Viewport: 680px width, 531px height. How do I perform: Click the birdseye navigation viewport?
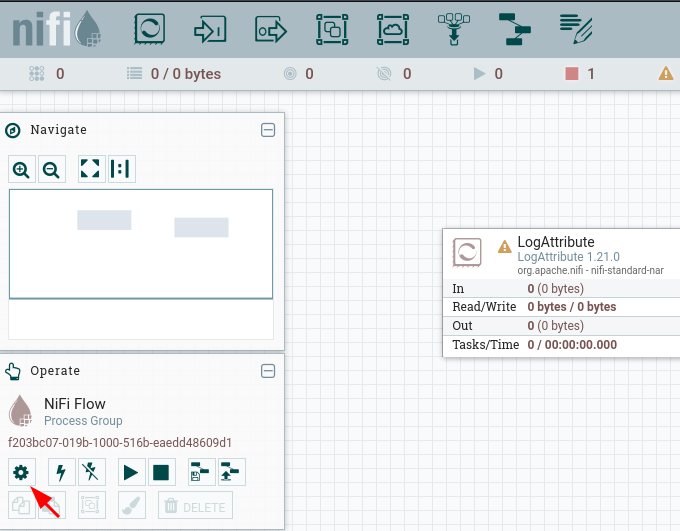141,244
